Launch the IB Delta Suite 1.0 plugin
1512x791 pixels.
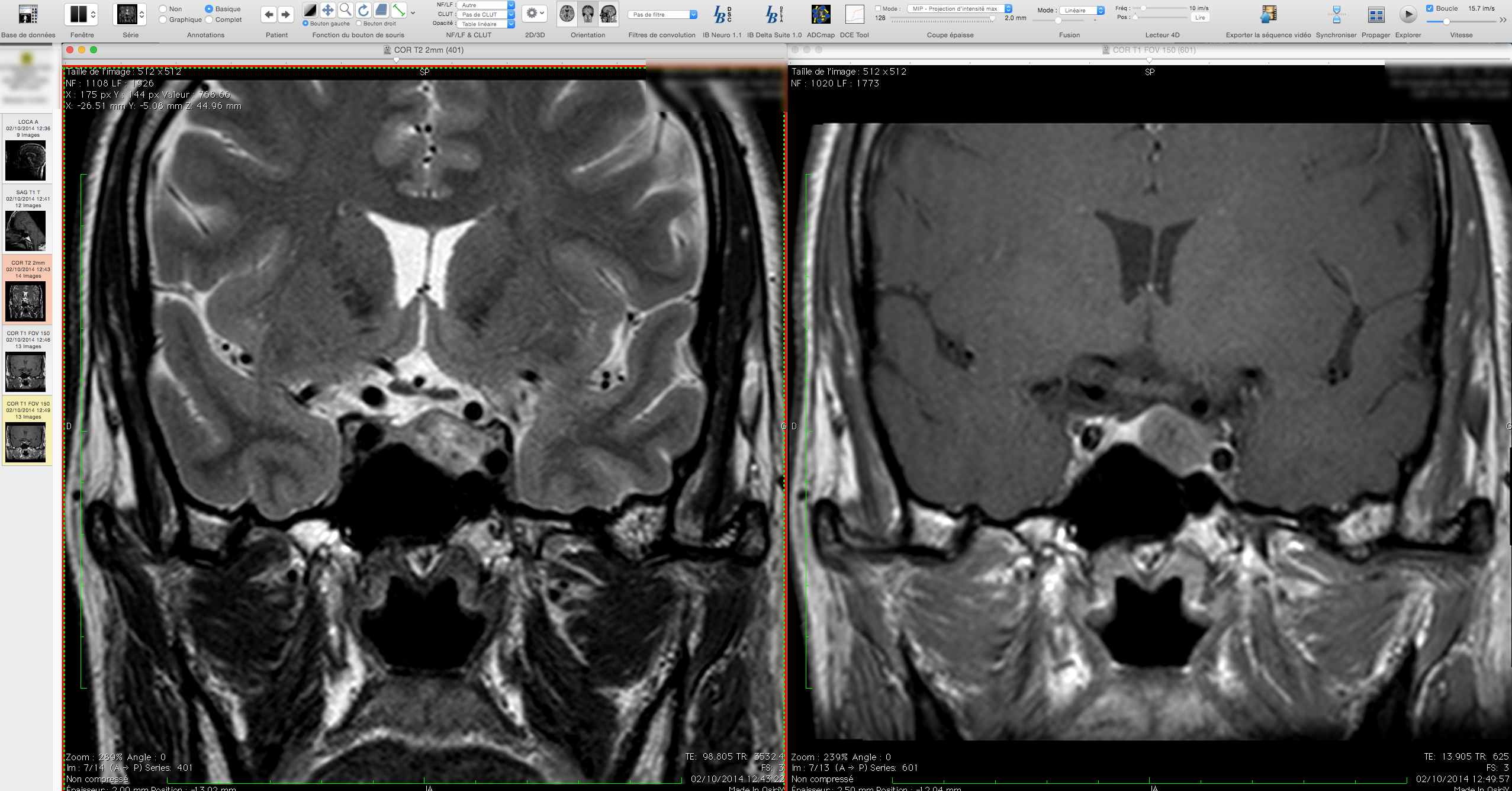(774, 14)
